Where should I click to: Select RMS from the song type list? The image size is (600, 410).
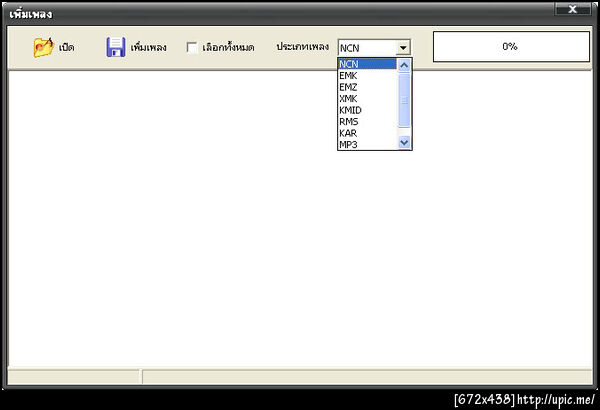367,121
